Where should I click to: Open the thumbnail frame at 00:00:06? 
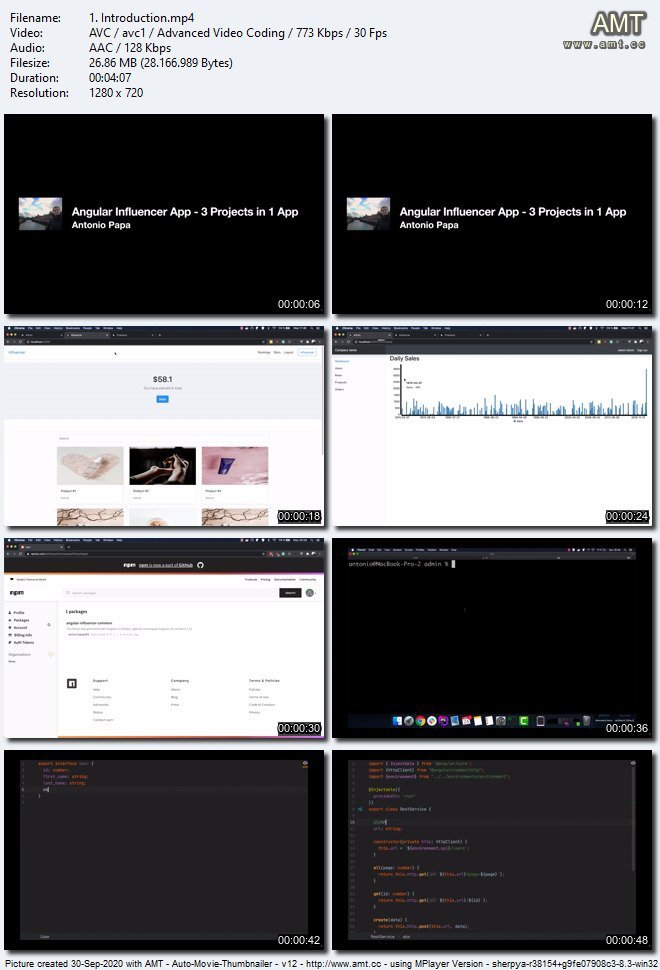[164, 214]
